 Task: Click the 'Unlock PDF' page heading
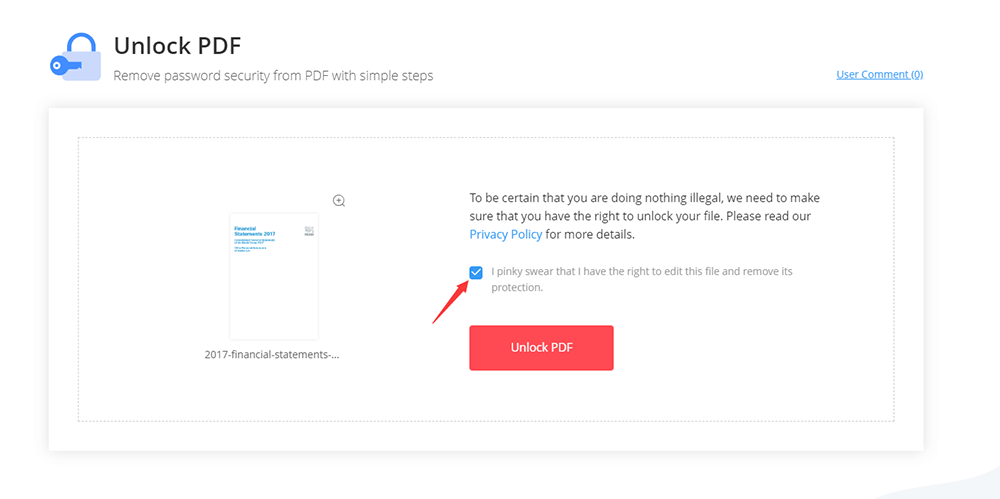click(x=177, y=45)
